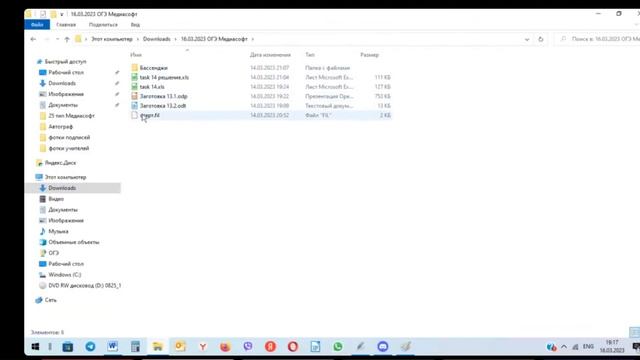This screenshot has height=360, width=640.
Task: Sort by the Имя column header
Action: tap(136, 55)
